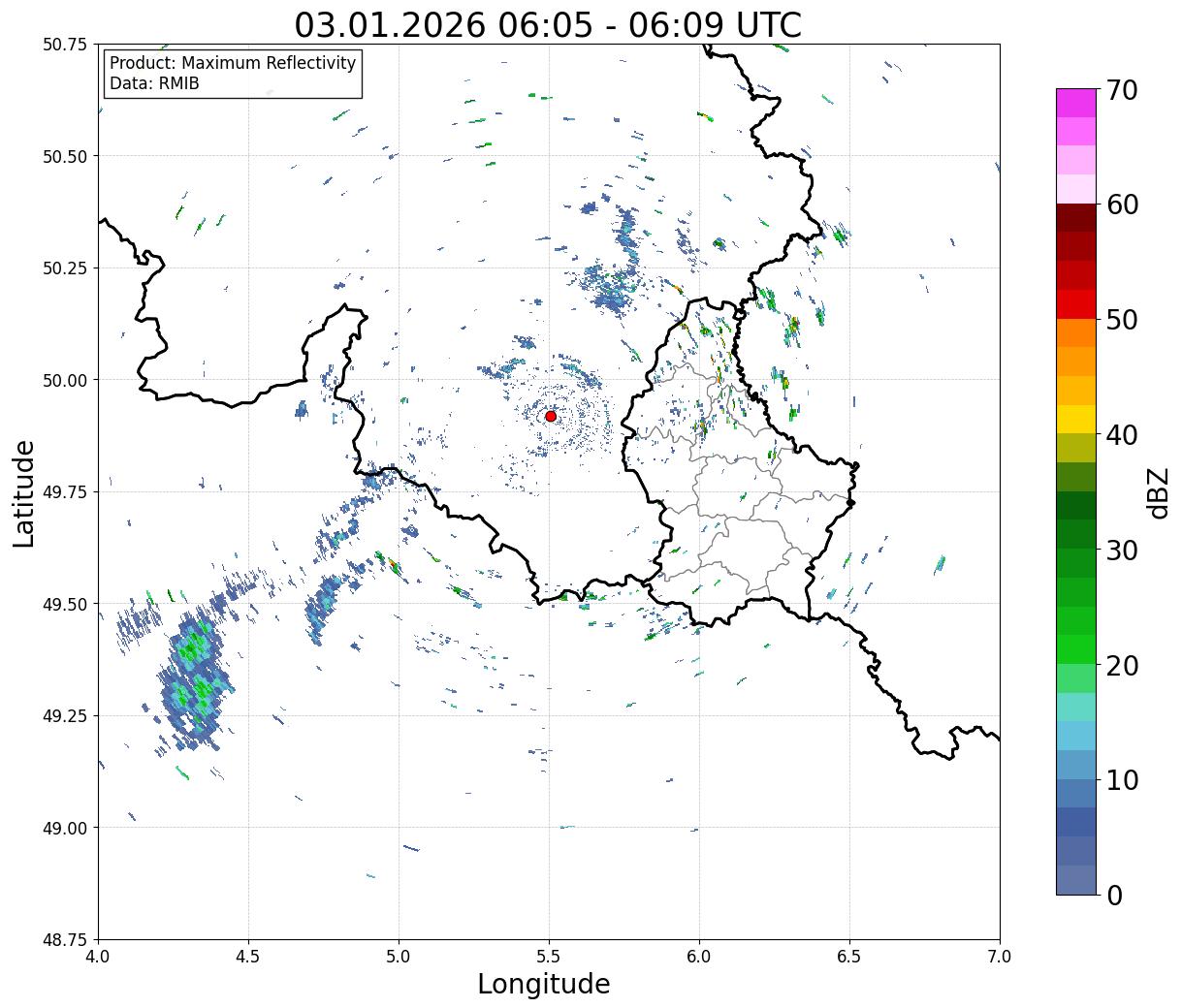Pick the bright magenta swatch at 70 dBZ
This screenshot has height=1008, width=1182.
click(x=1076, y=103)
